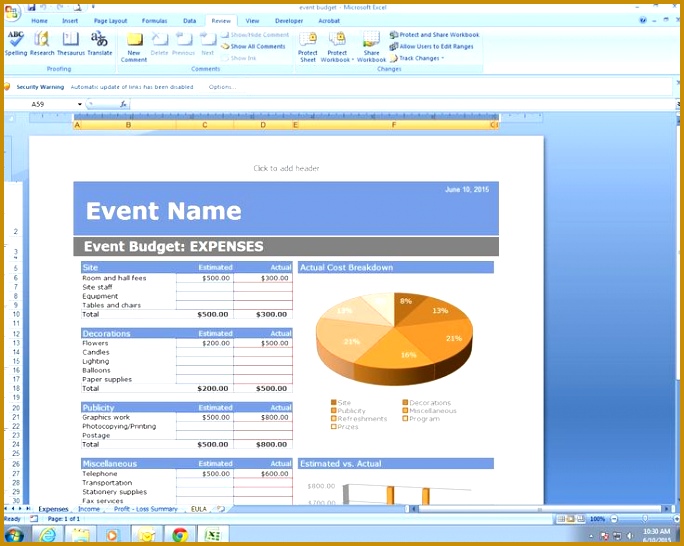Click the Excel taskbar icon
The width and height of the screenshot is (684, 546).
[212, 535]
